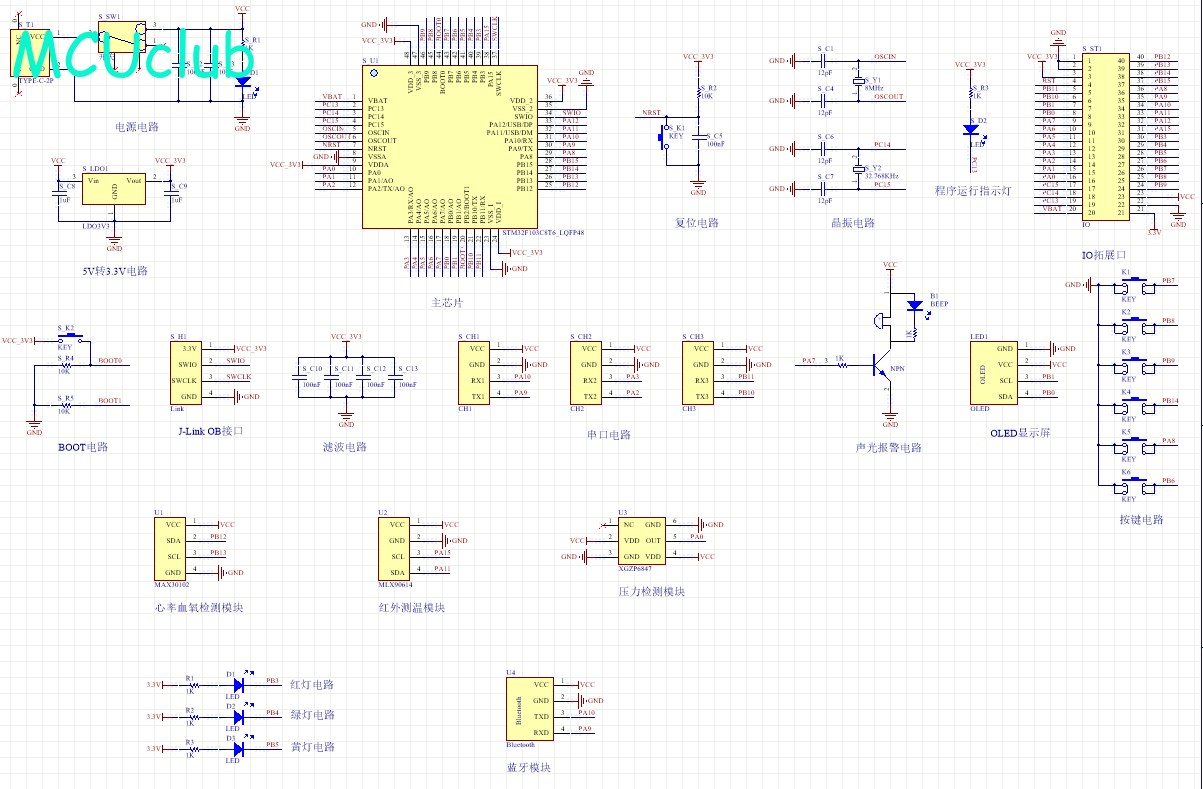Click the MCUclub watermark logo
Screen dimensions: 1203x789
point(129,55)
